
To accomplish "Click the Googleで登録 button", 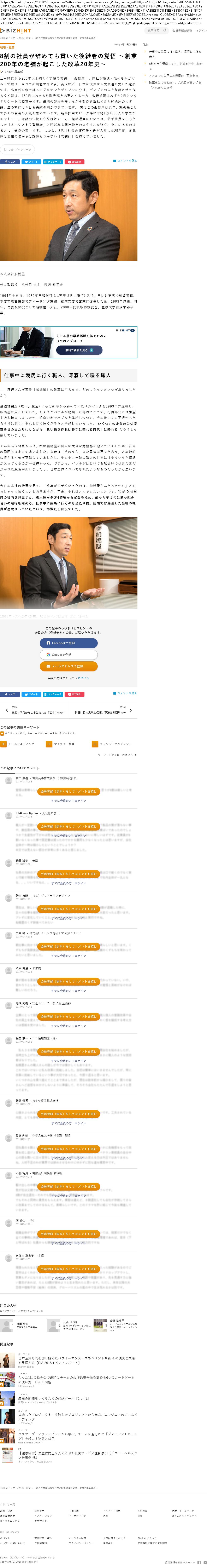I will [x=69, y=654].
